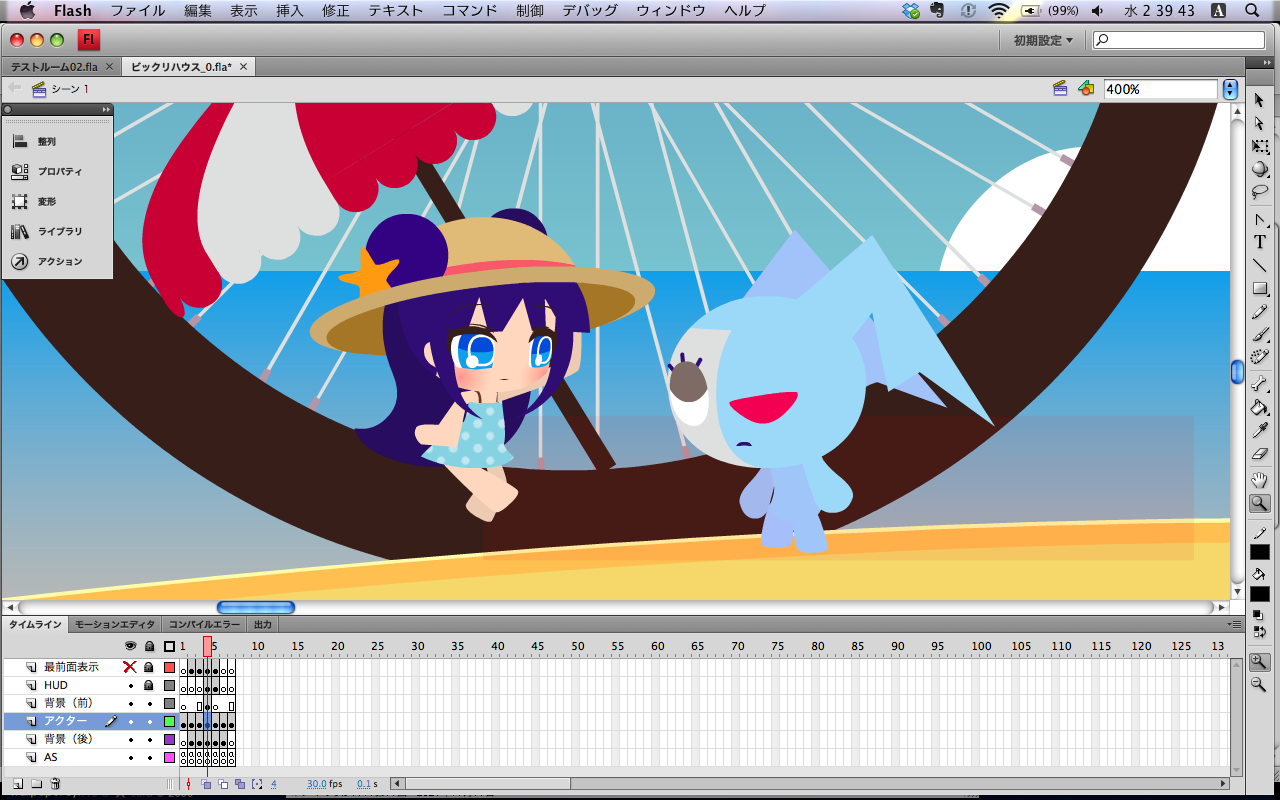Click the swap colors icon
The image size is (1280, 800).
pyautogui.click(x=1259, y=632)
